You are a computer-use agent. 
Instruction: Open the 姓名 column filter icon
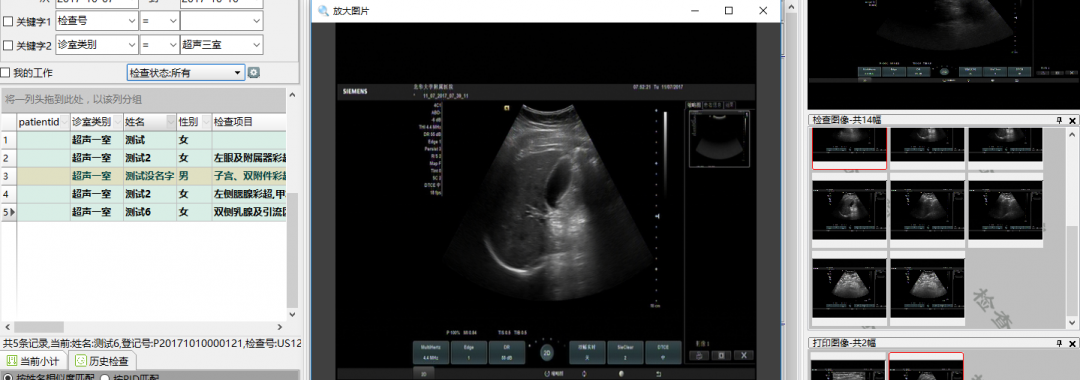[x=171, y=123]
